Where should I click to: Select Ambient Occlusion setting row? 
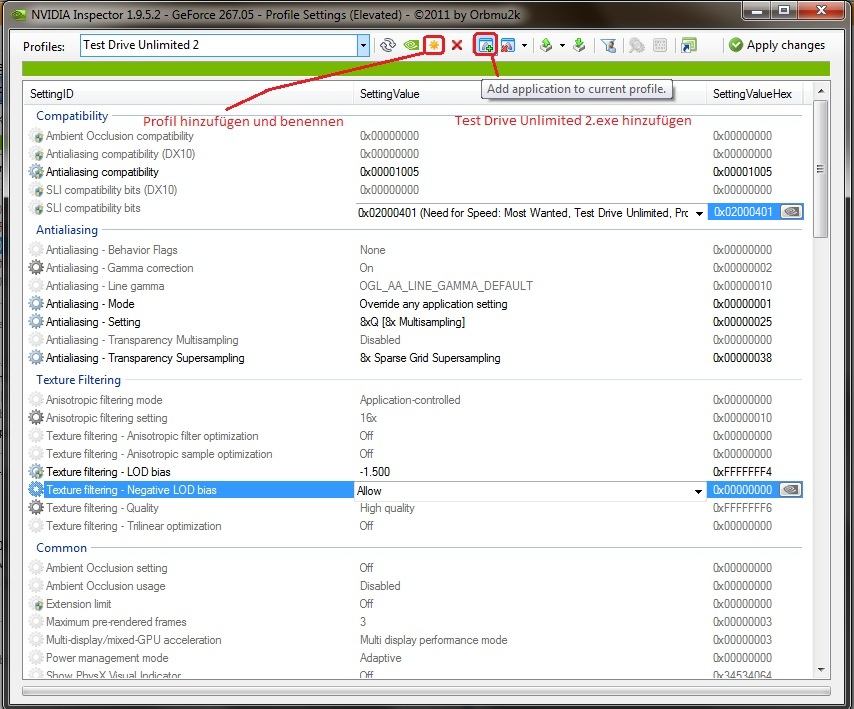click(417, 567)
